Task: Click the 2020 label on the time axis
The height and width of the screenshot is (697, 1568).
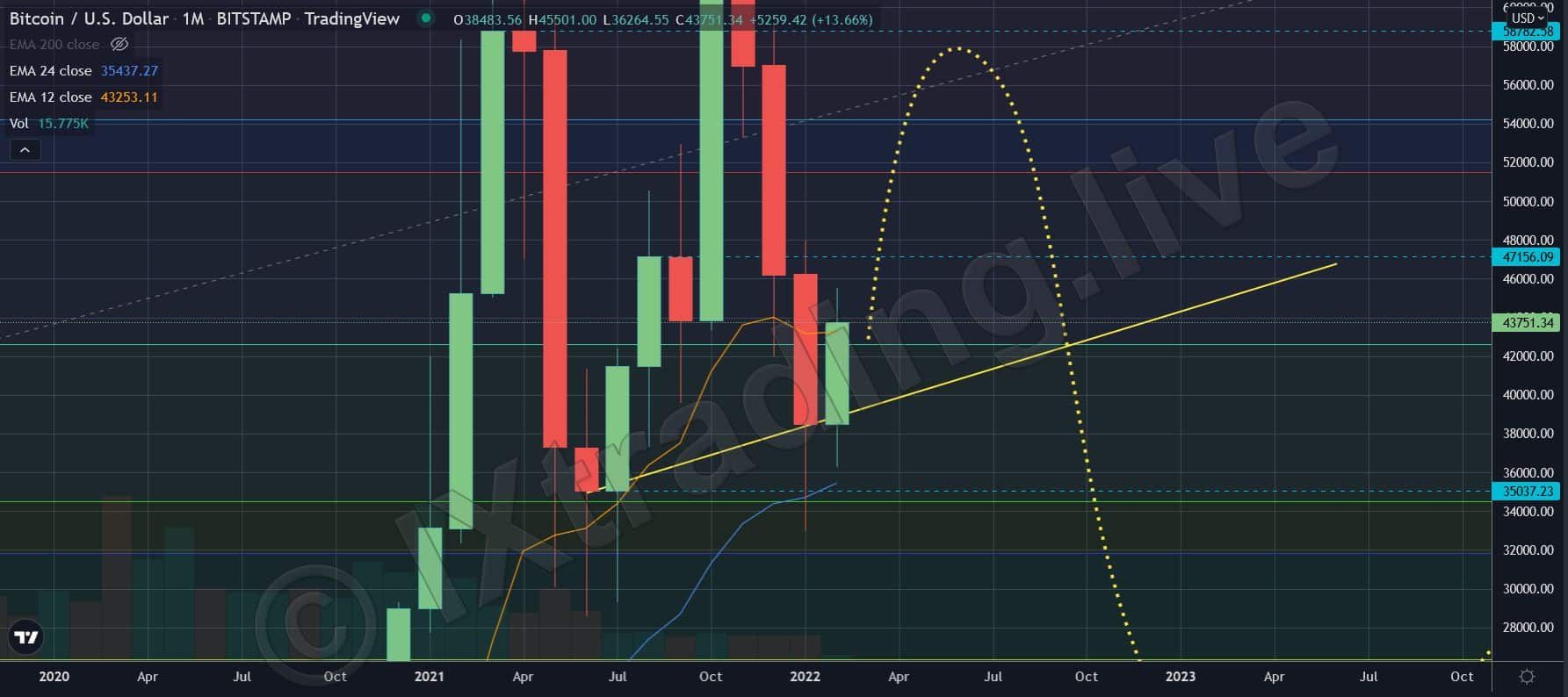Action: (x=54, y=676)
